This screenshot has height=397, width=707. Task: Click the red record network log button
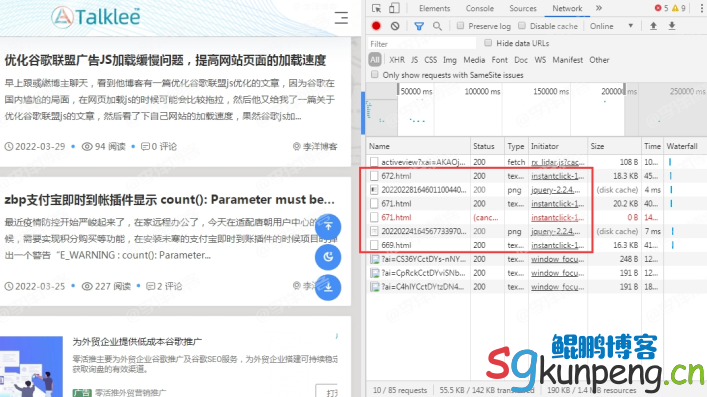[376, 26]
